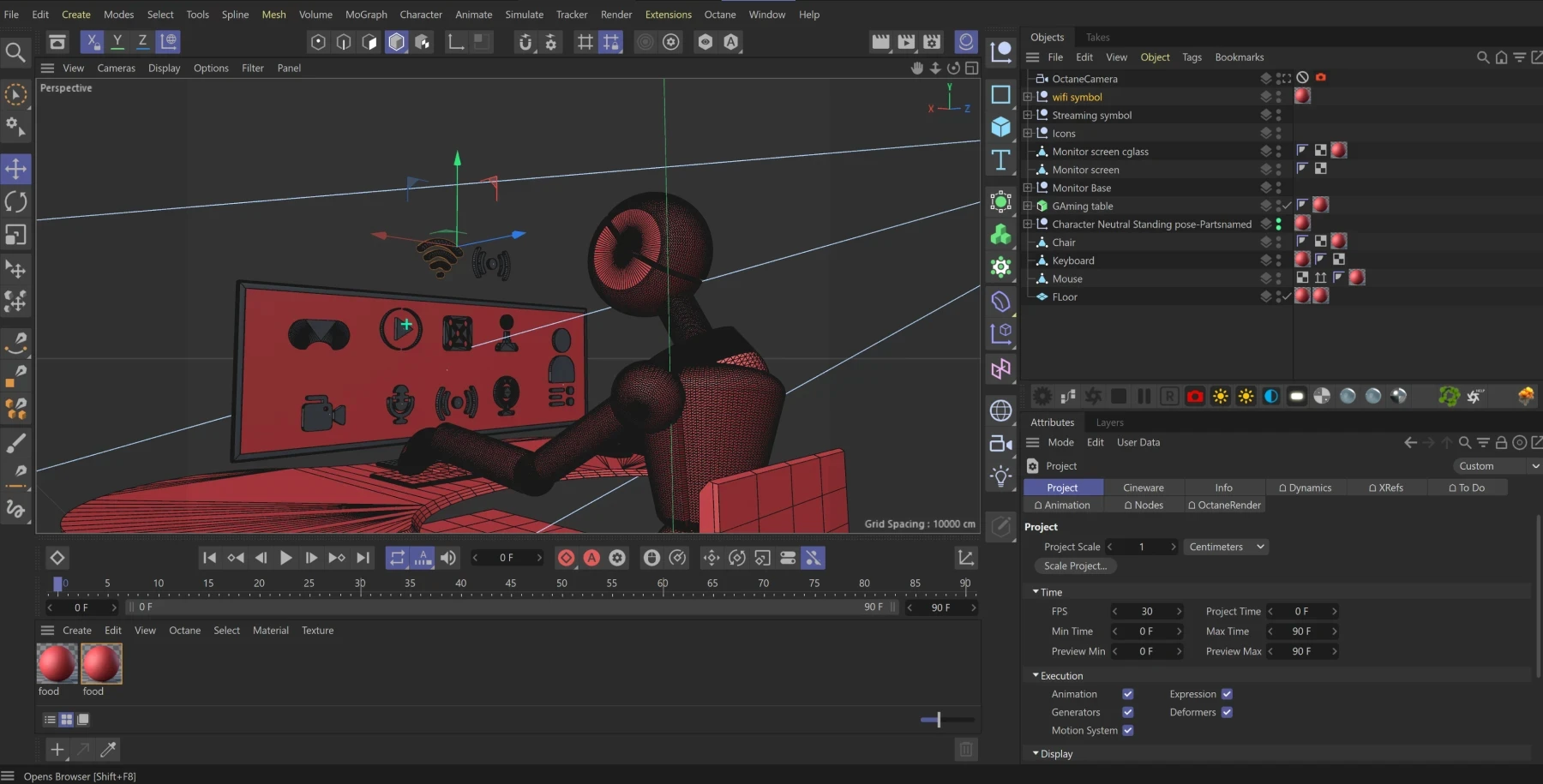Uncheck the Animation execution checkbox
The image size is (1543, 784).
pyautogui.click(x=1127, y=694)
